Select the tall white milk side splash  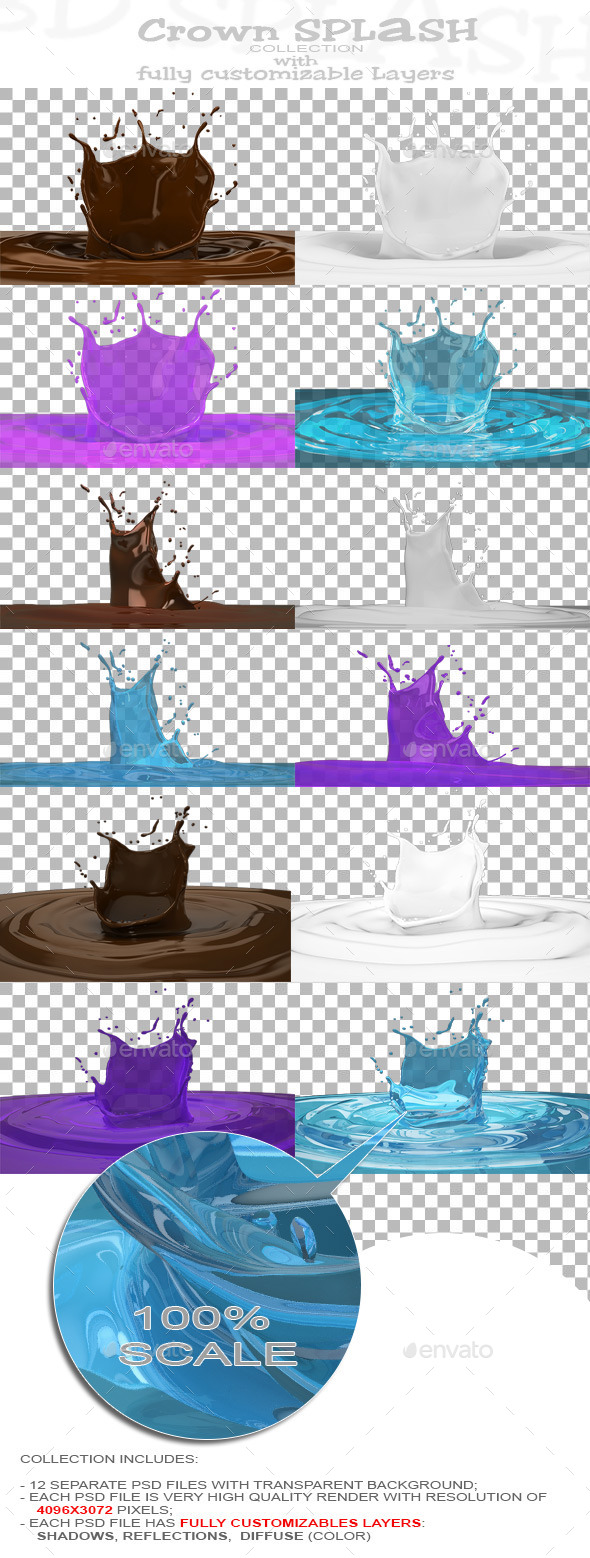[442, 551]
